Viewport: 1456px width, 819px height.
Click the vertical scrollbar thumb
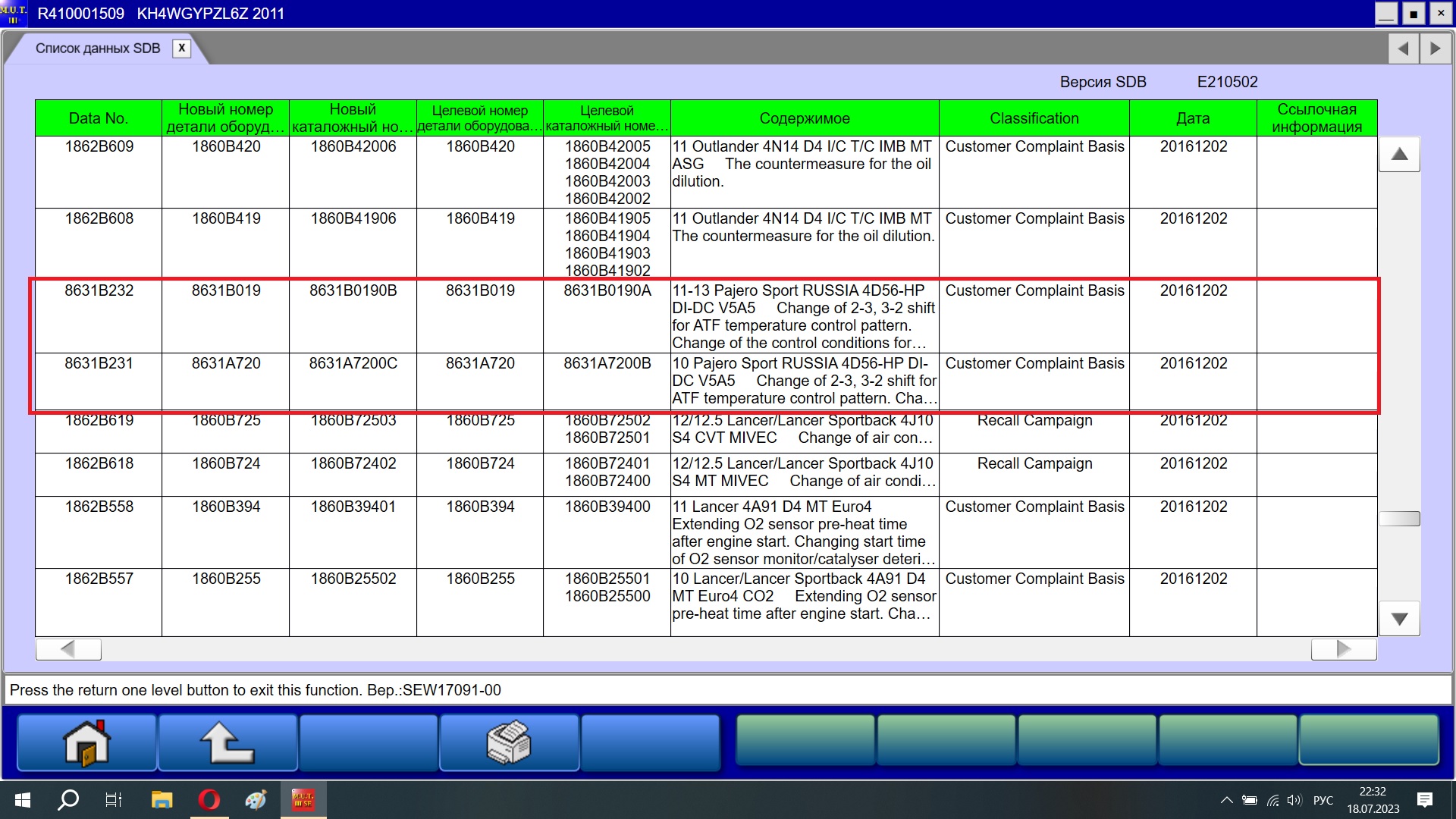pyautogui.click(x=1399, y=519)
